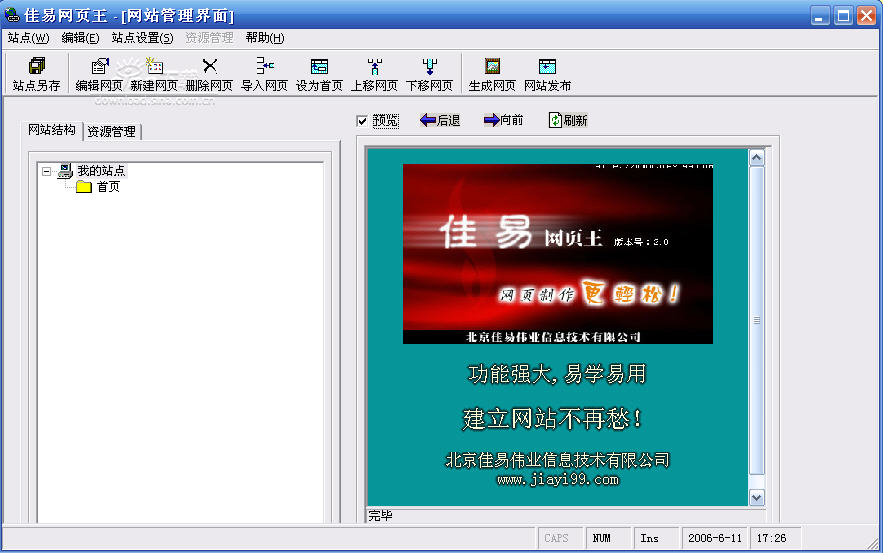The width and height of the screenshot is (883, 553).
Task: Move page up with 上移网页 icon
Action: coord(374,74)
